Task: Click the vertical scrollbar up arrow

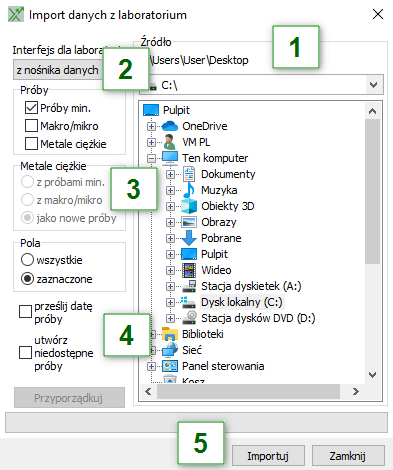Action: pos(373,111)
